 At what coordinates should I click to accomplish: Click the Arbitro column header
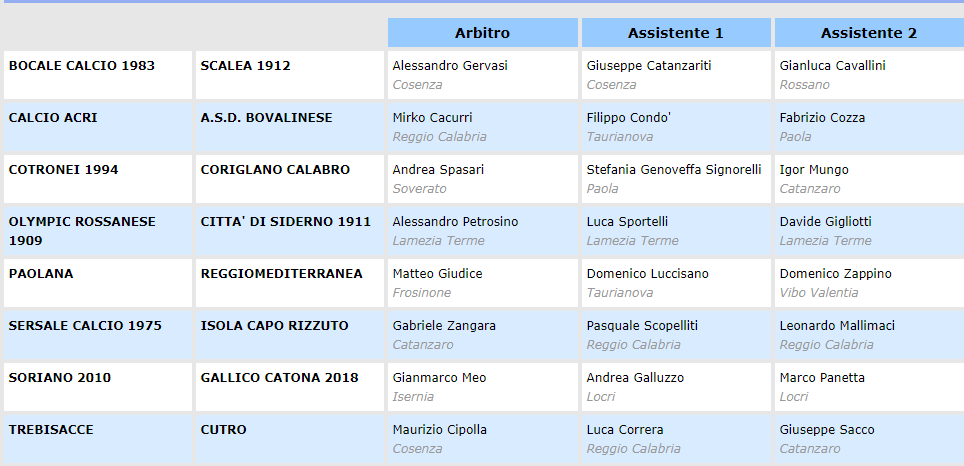tap(482, 33)
